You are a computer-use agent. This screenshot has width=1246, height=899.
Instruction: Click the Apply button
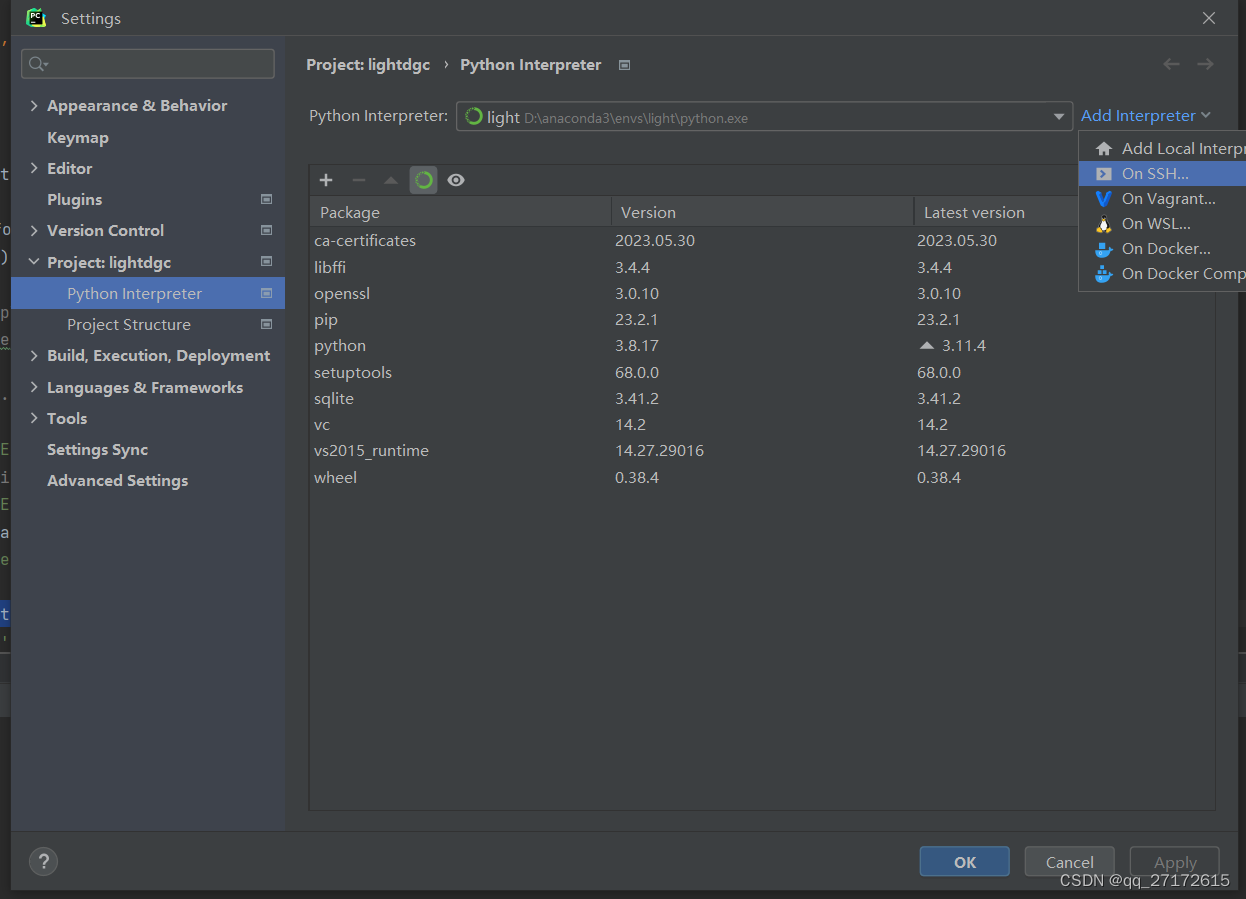click(1175, 862)
